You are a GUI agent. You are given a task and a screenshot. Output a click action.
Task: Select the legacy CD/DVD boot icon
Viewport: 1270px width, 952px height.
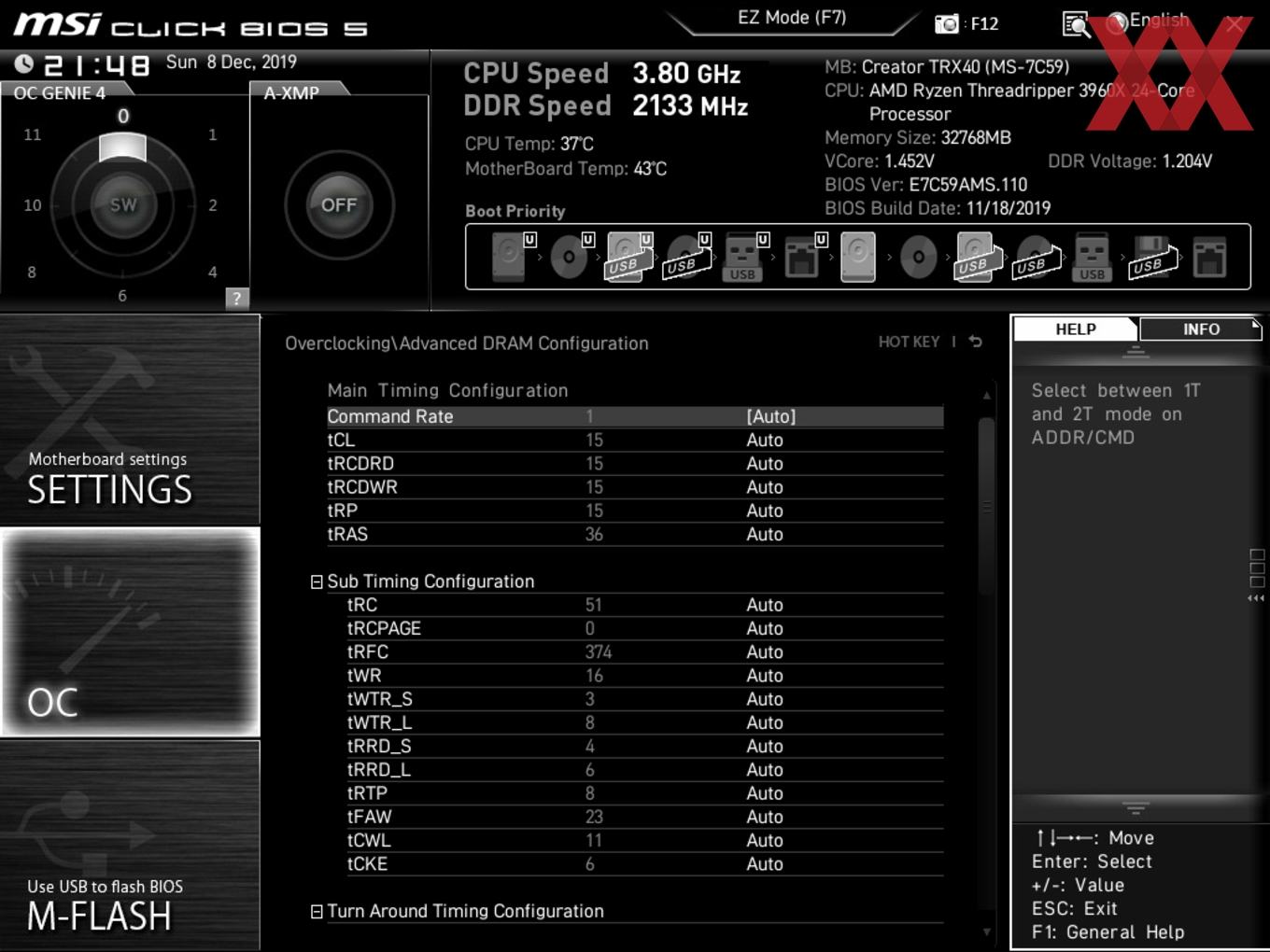pos(918,257)
